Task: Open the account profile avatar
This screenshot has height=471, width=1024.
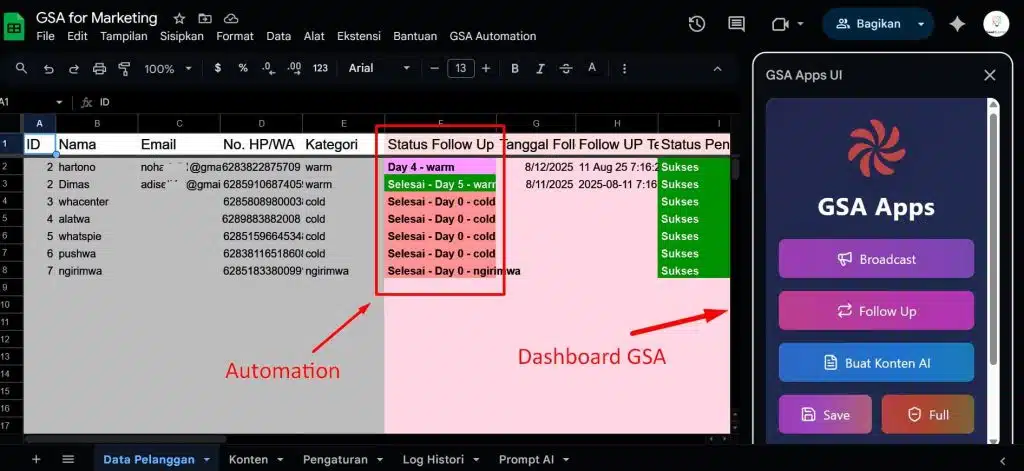Action: point(997,24)
